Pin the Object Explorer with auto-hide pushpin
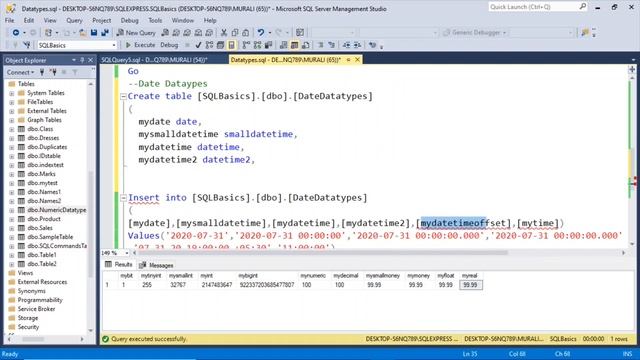Screen dimensions: 640x360 [82, 60]
